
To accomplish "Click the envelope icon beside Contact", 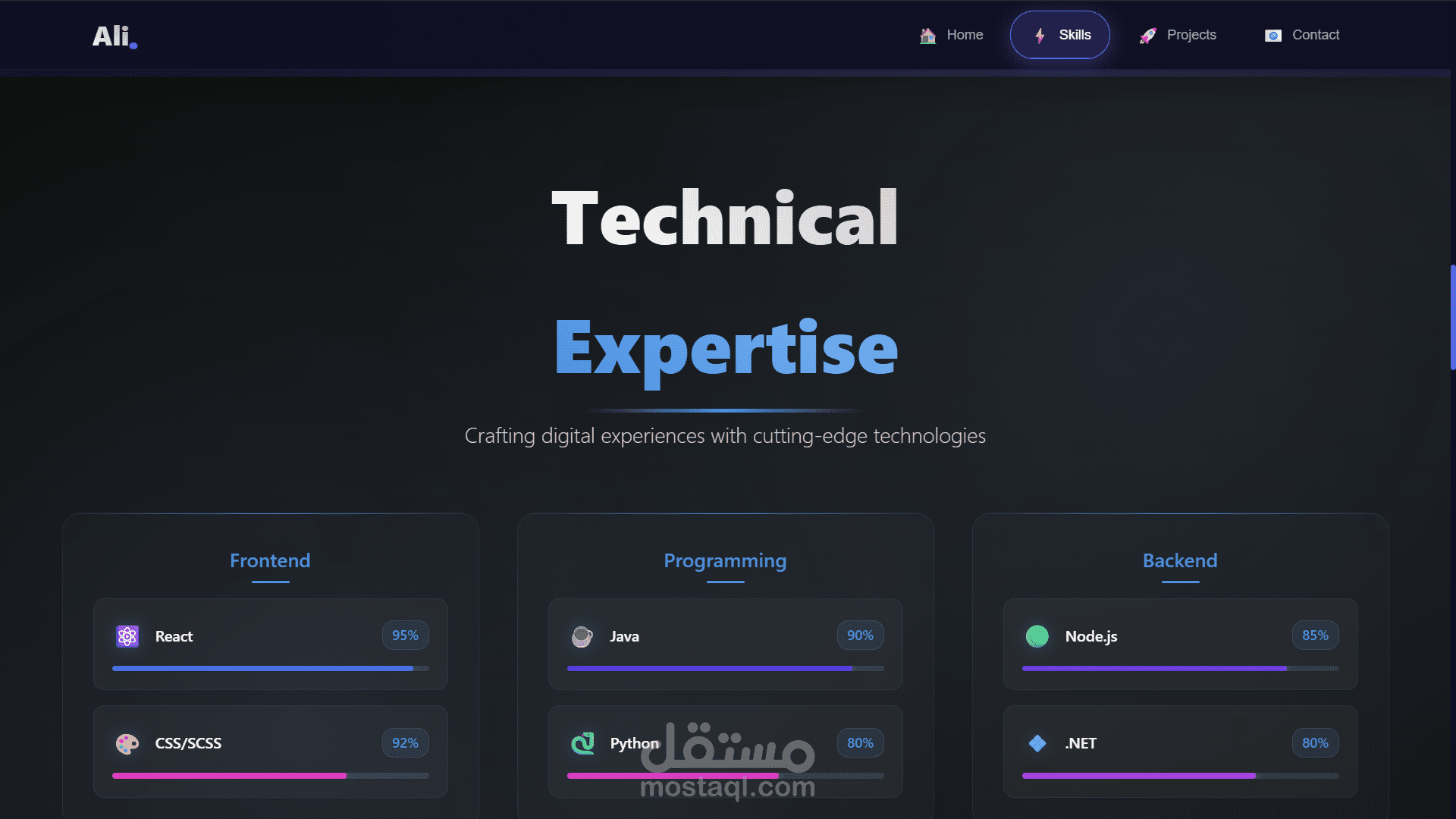I will click(1273, 36).
